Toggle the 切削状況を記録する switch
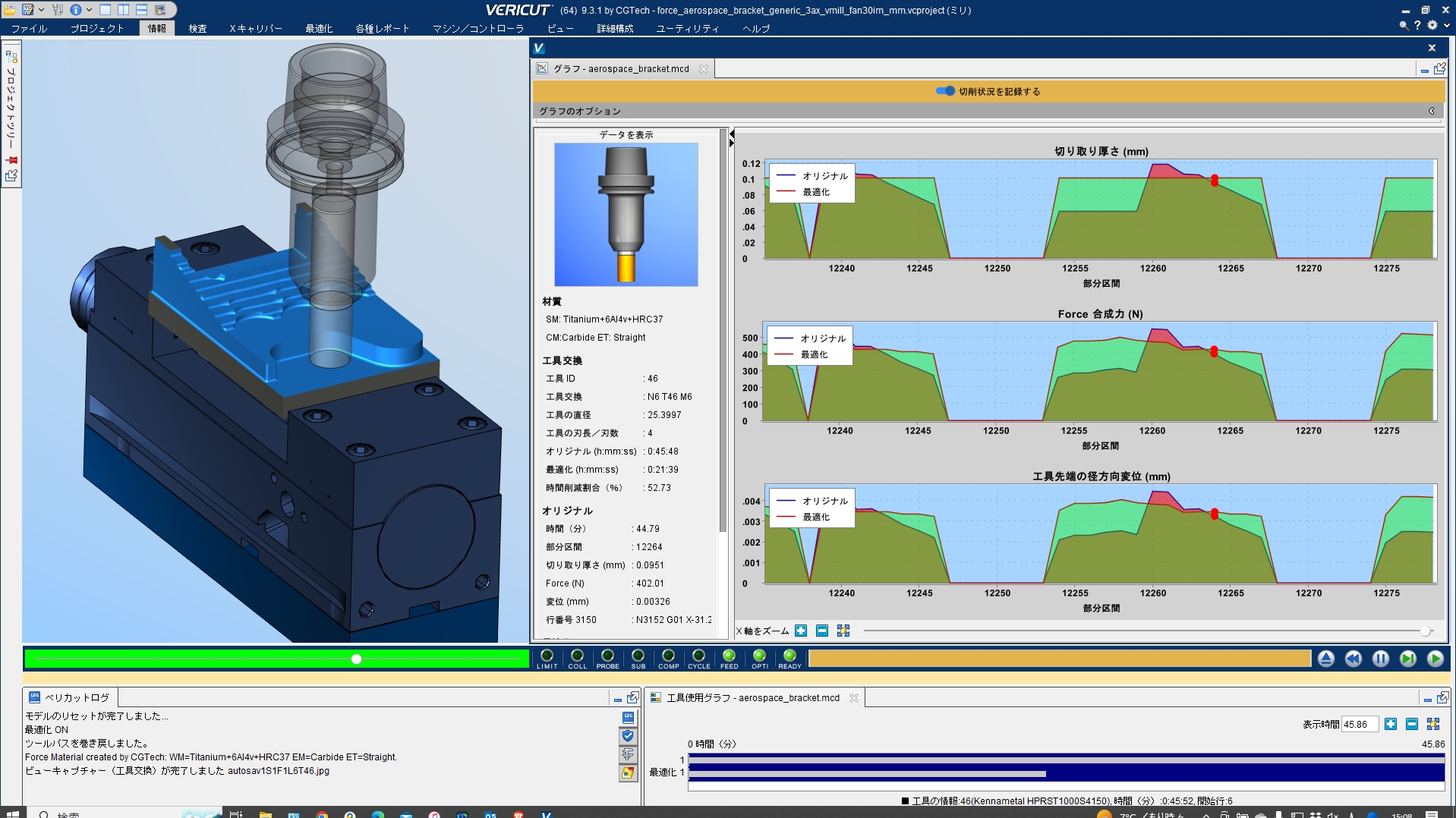The image size is (1456, 818). pos(945,91)
